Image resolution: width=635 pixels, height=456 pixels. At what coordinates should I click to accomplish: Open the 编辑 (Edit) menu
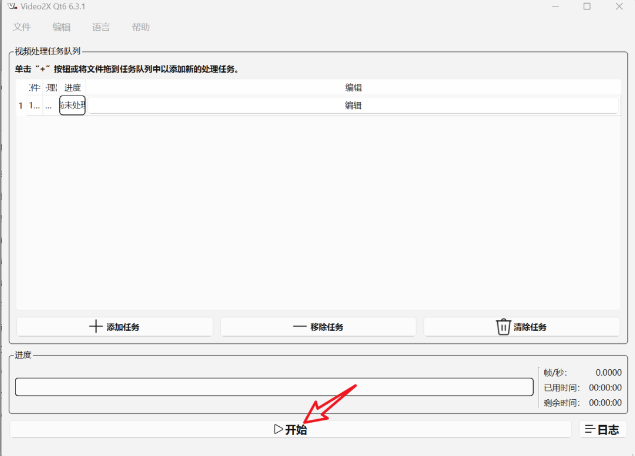(62, 27)
